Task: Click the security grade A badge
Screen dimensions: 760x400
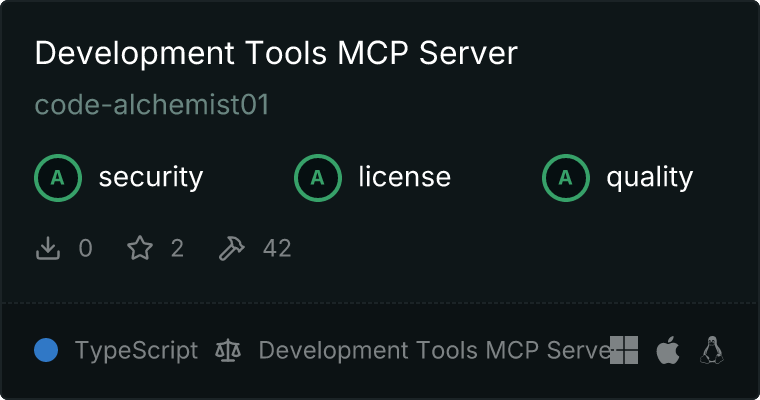Action: pos(58,178)
